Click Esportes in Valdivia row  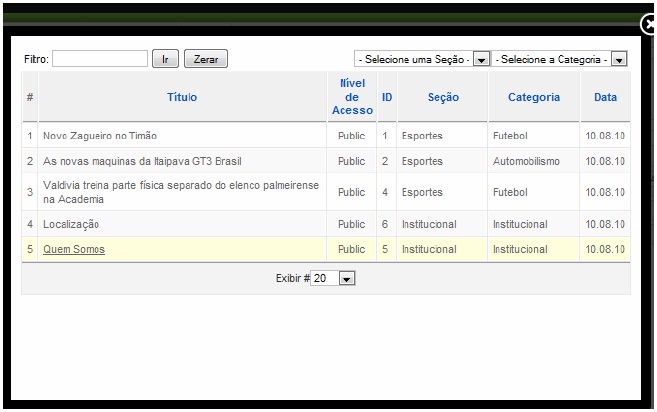[422, 192]
